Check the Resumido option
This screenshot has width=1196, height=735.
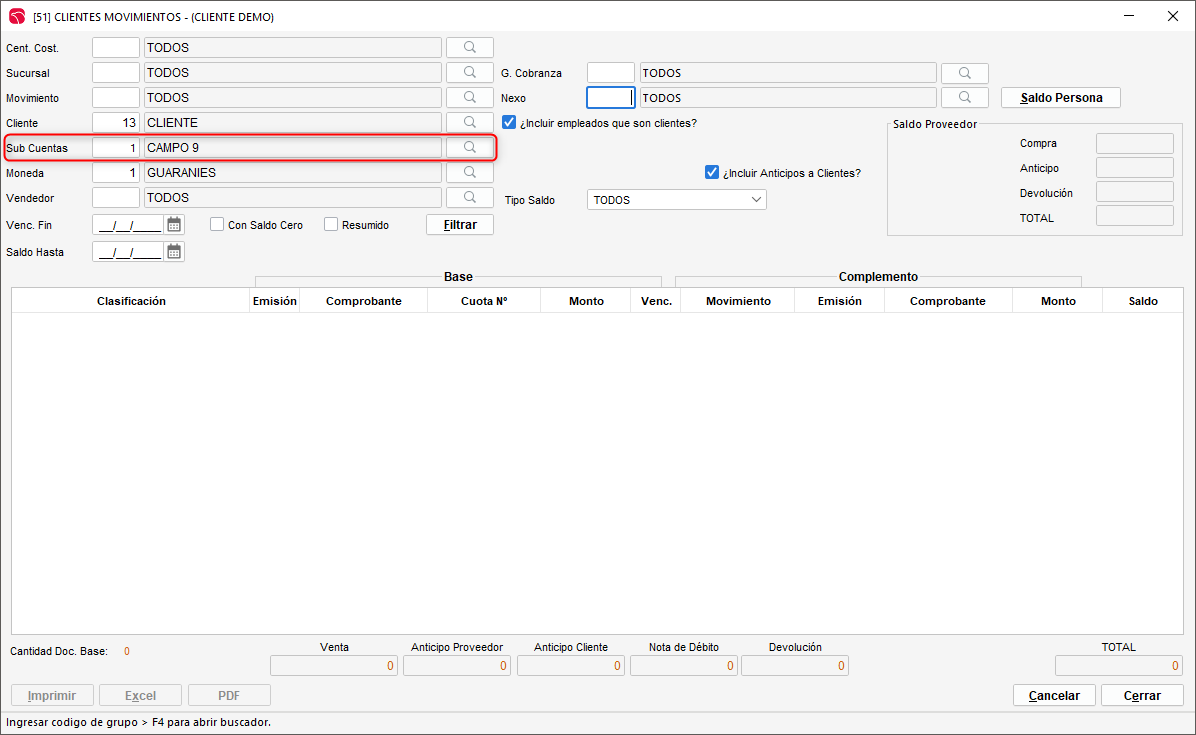tap(331, 225)
